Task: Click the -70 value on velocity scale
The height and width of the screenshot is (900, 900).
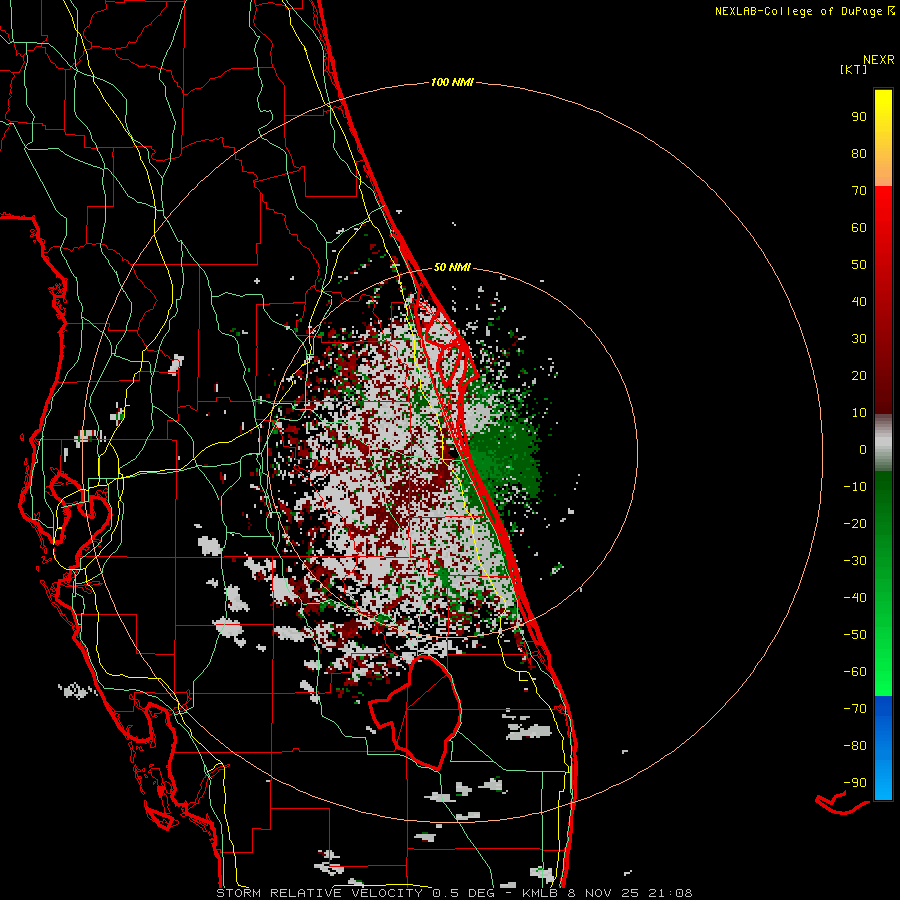Action: 855,709
